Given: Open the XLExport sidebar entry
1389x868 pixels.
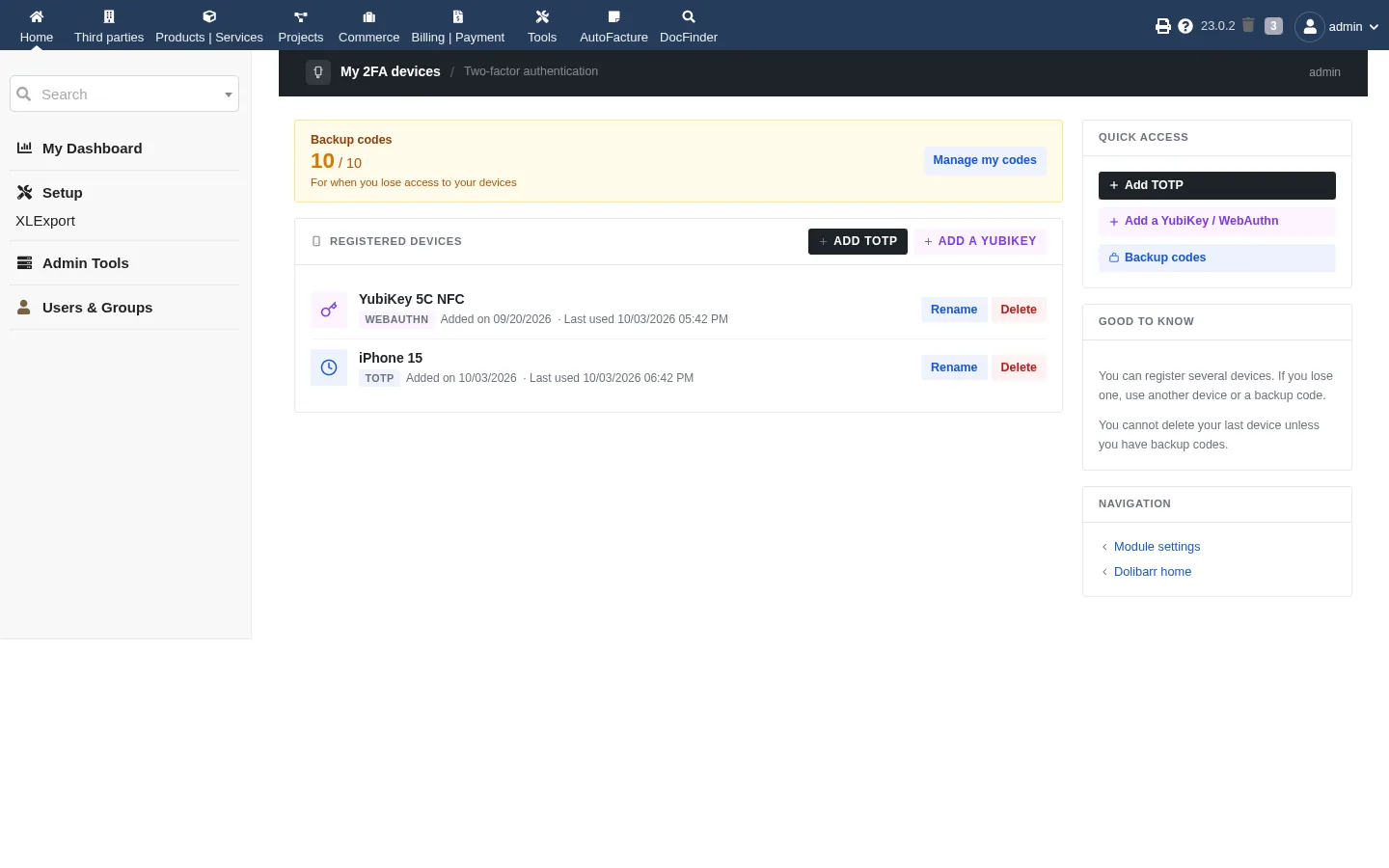Looking at the screenshot, I should coord(45,221).
